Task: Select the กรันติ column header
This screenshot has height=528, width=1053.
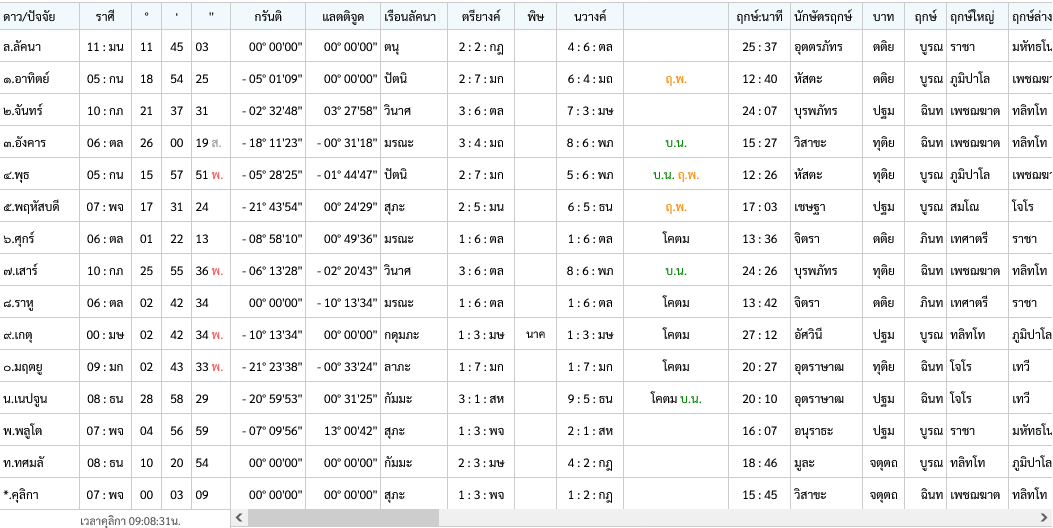Action: (x=267, y=17)
